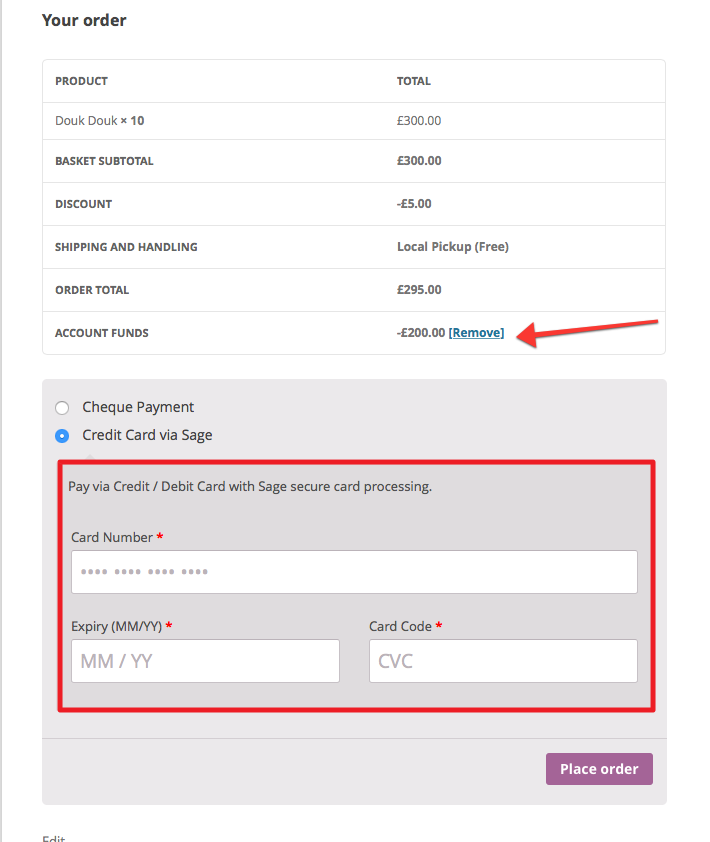Image resolution: width=710 pixels, height=842 pixels.
Task: Click the Douk Douk × 10 product name
Action: (x=100, y=121)
